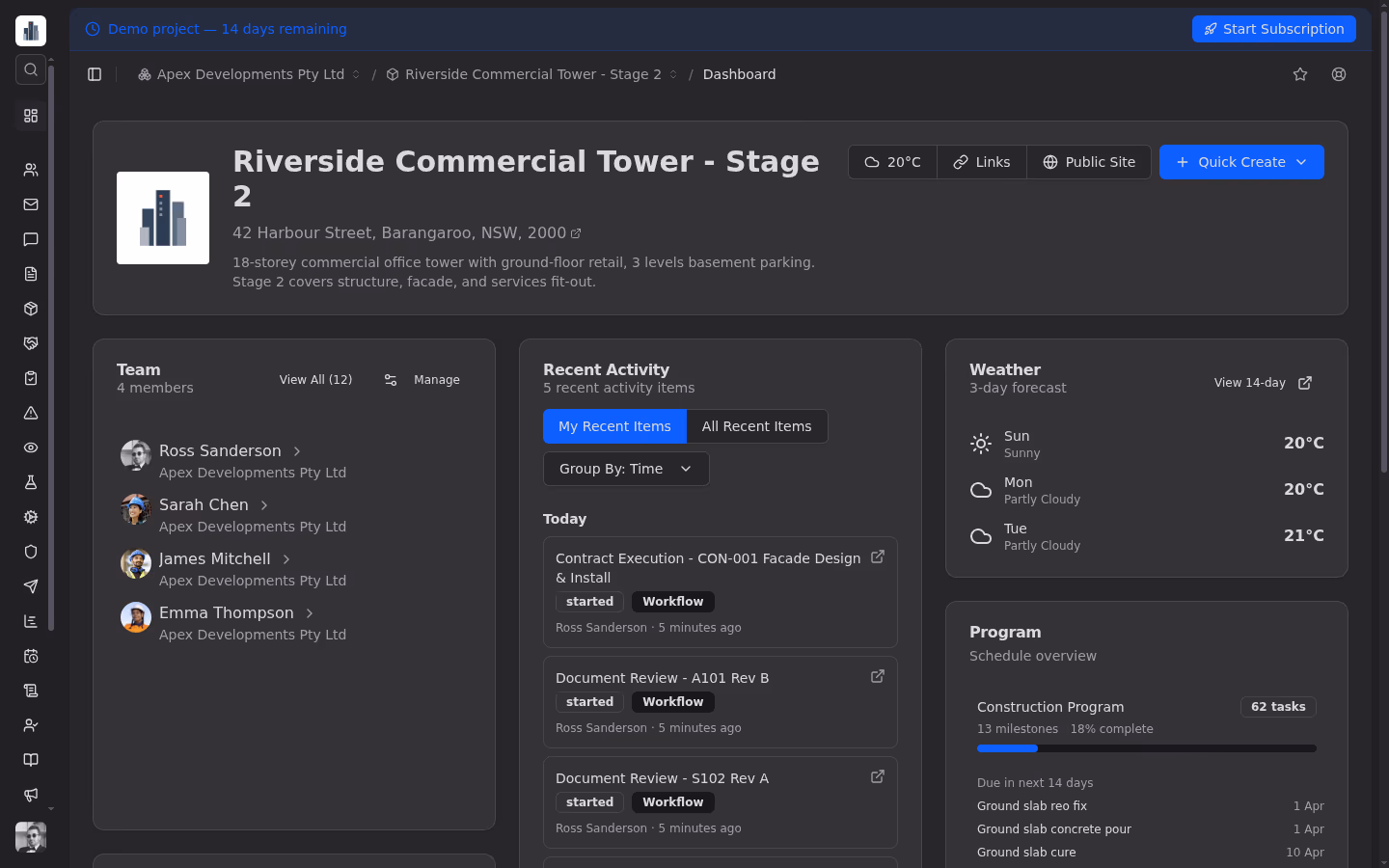Switch to All Recent Items view

[x=756, y=426]
